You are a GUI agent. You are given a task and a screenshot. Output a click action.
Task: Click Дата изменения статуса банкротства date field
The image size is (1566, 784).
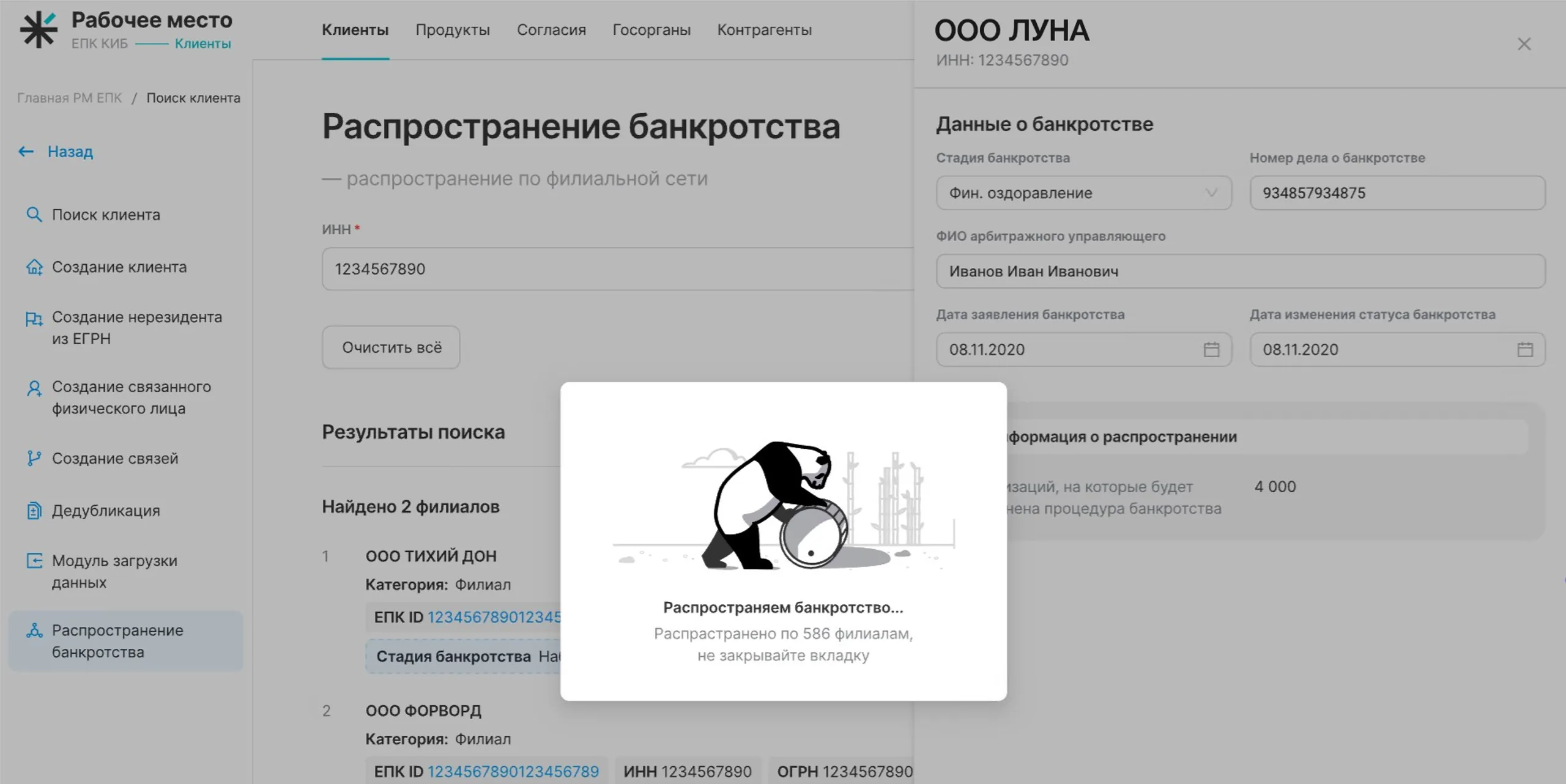1397,350
